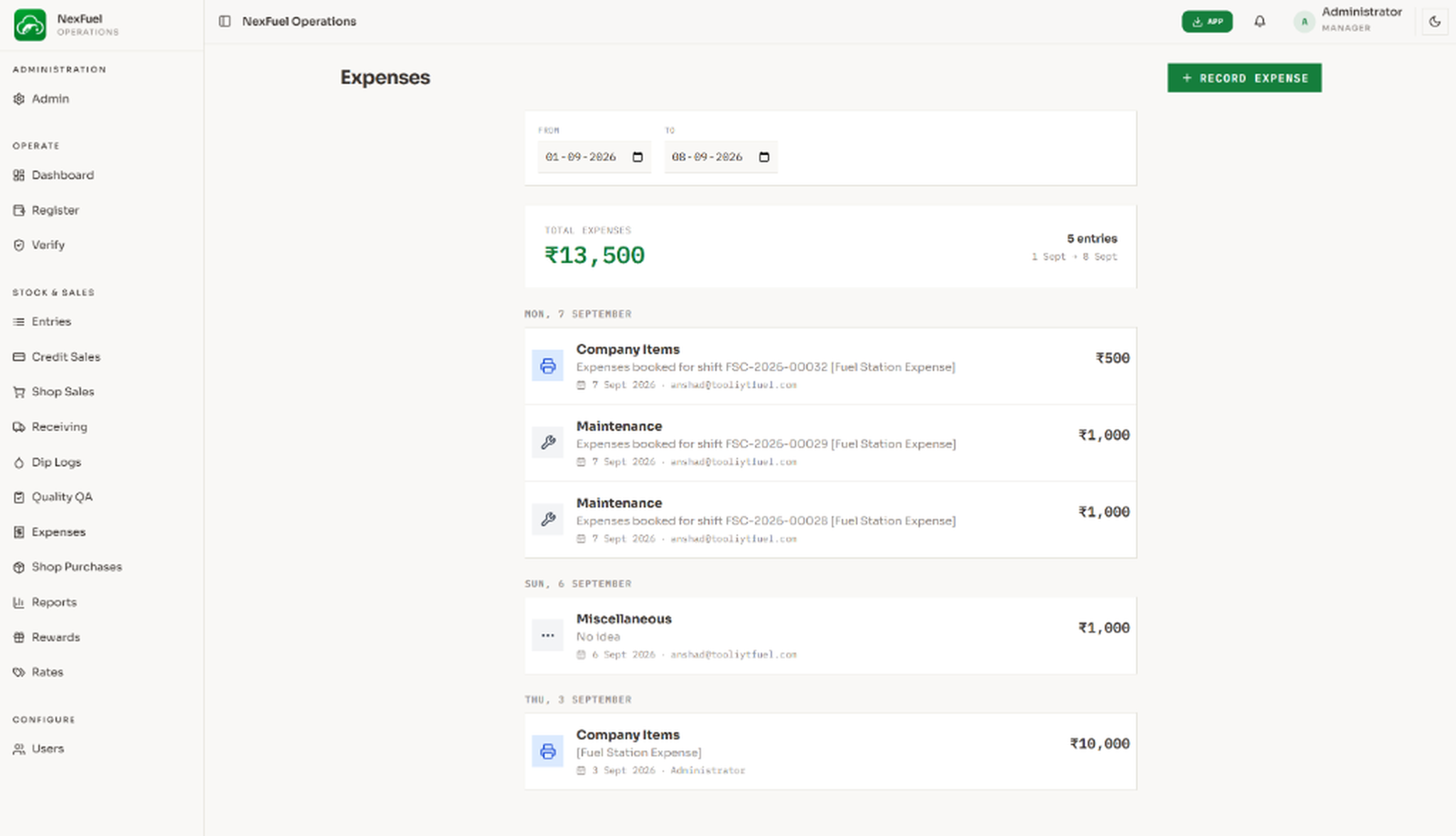Click the Admin gear icon
This screenshot has width=1456, height=836.
[x=19, y=99]
